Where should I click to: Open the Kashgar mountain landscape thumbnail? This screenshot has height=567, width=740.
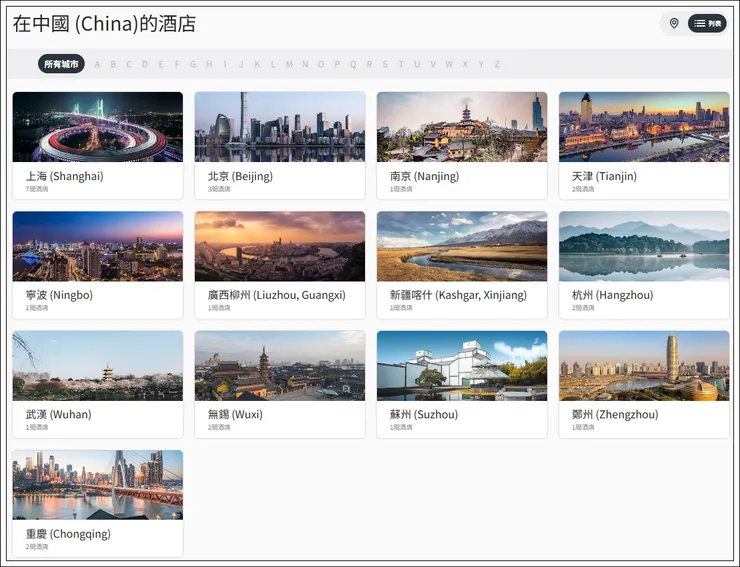click(x=462, y=246)
